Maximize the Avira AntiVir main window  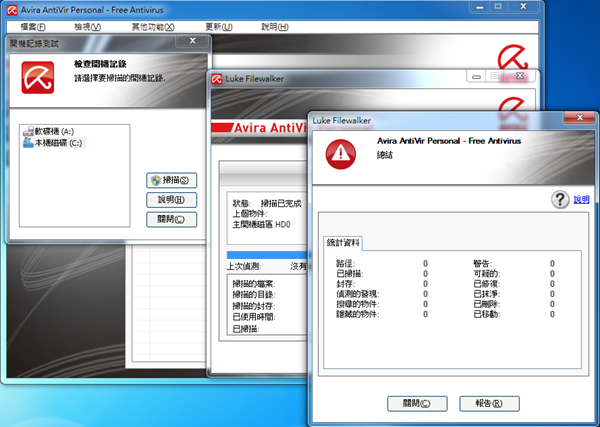[498, 7]
